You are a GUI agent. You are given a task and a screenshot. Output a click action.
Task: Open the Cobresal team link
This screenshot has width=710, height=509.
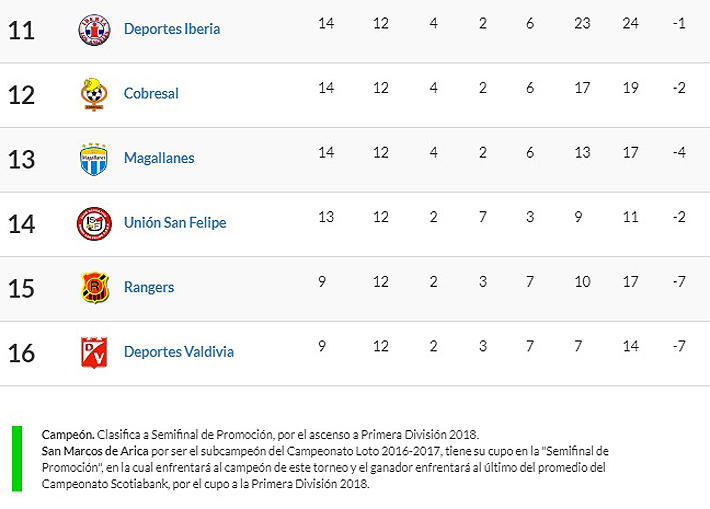[x=151, y=94]
